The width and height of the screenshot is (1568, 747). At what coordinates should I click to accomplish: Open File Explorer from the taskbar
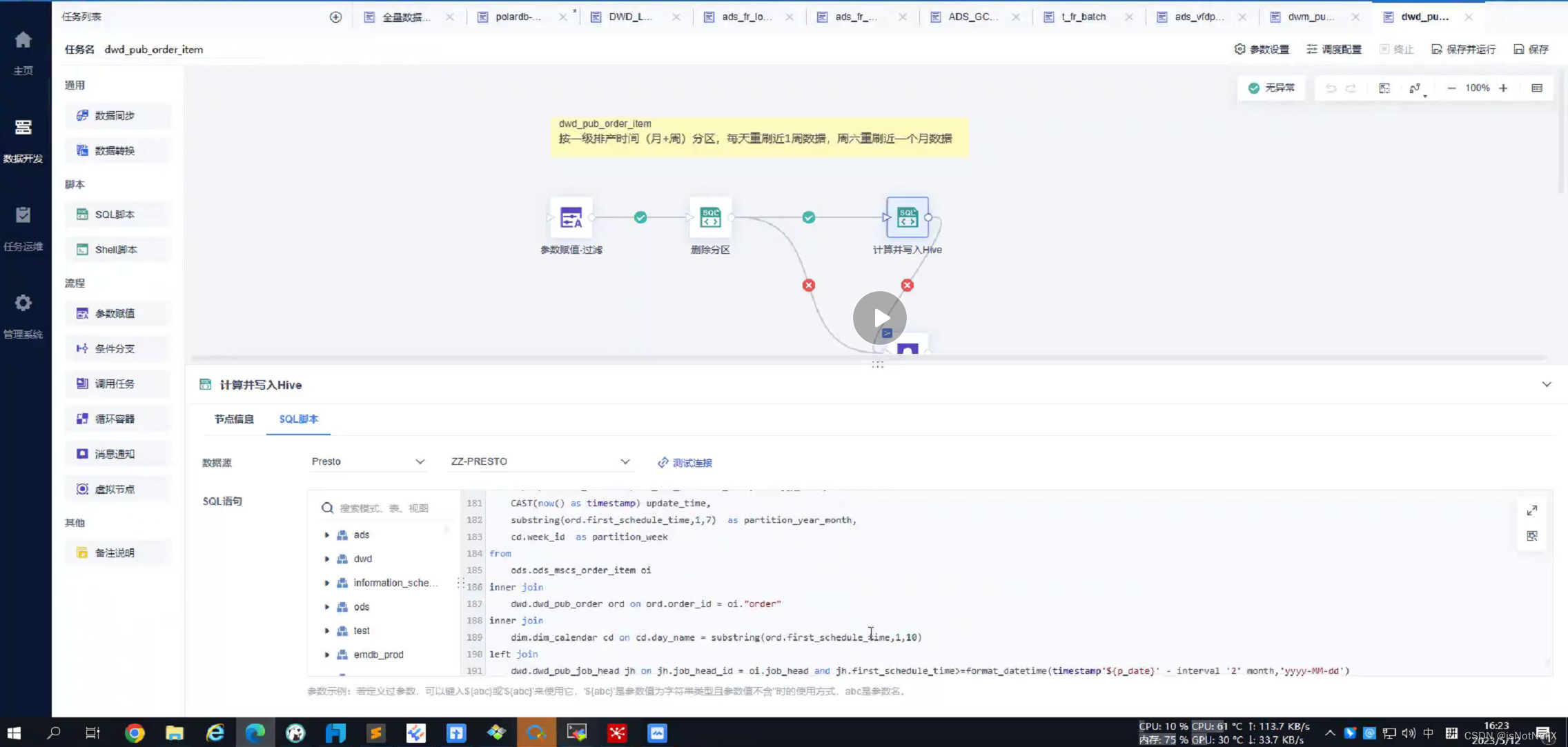coord(175,733)
